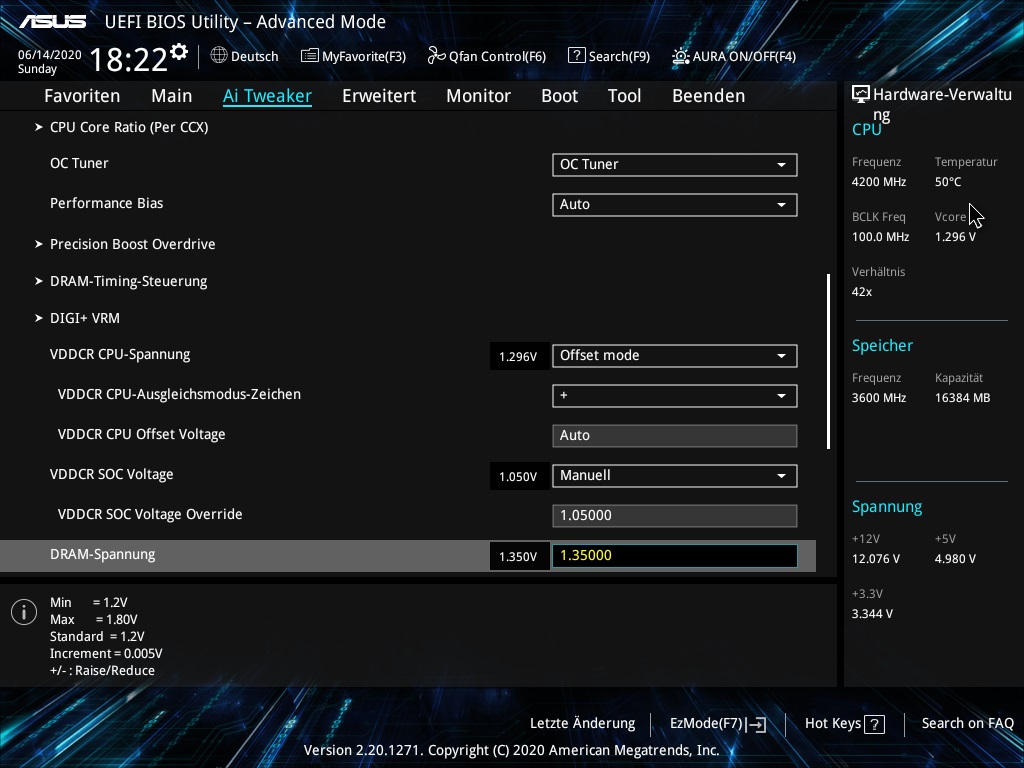1024x768 pixels.
Task: Click the Spannung section heading
Action: point(887,507)
